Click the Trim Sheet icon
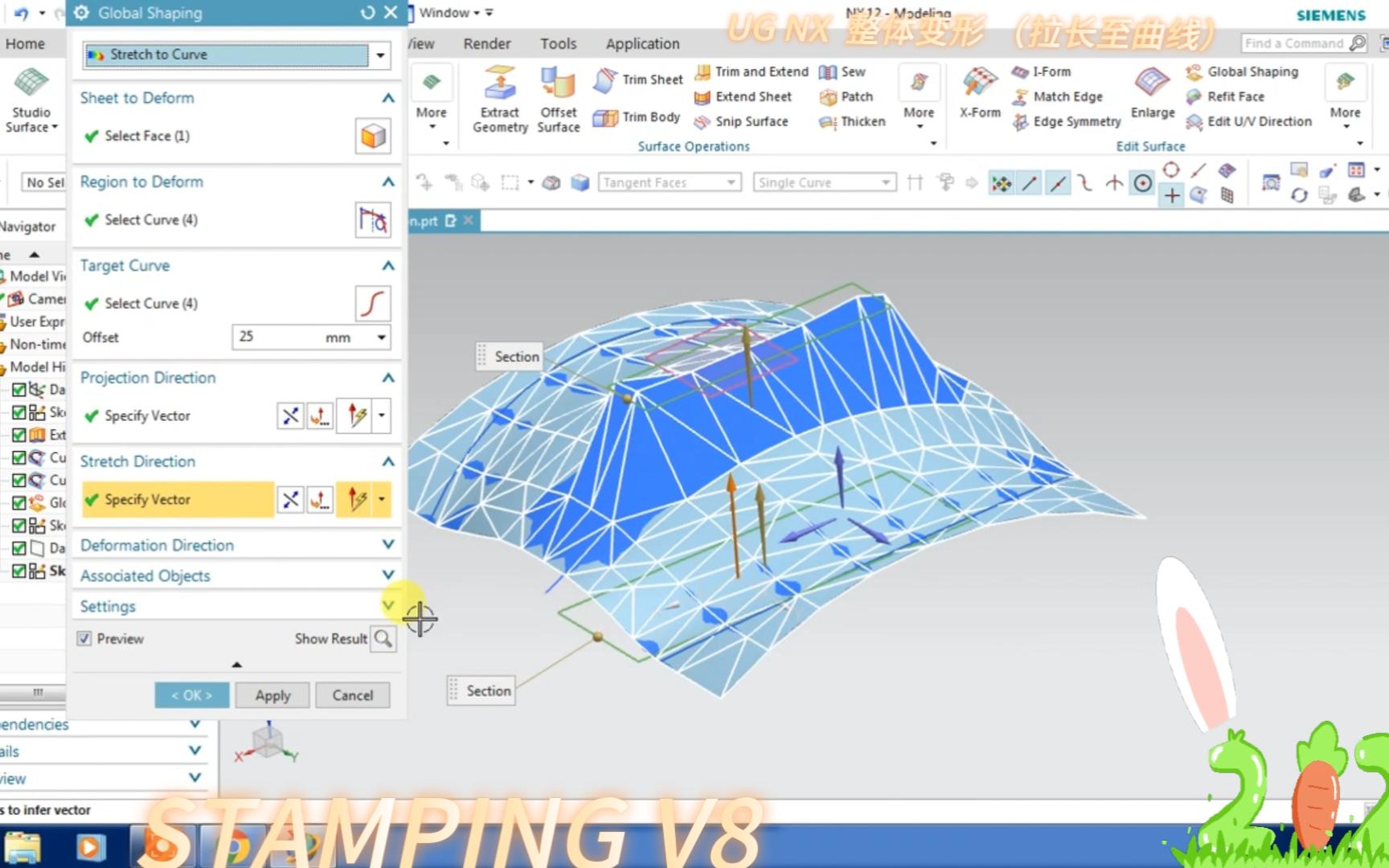Viewport: 1389px width, 868px height. [638, 79]
